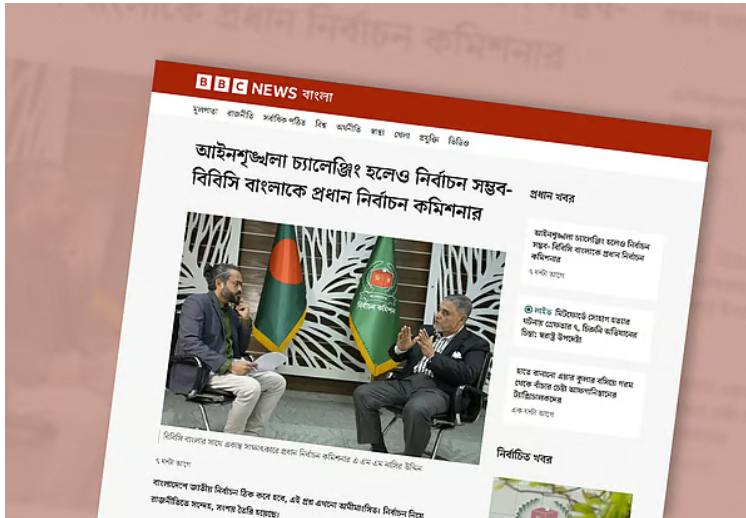
Task: Open the অর্থনীতি (Economy) section
Action: [x=349, y=127]
